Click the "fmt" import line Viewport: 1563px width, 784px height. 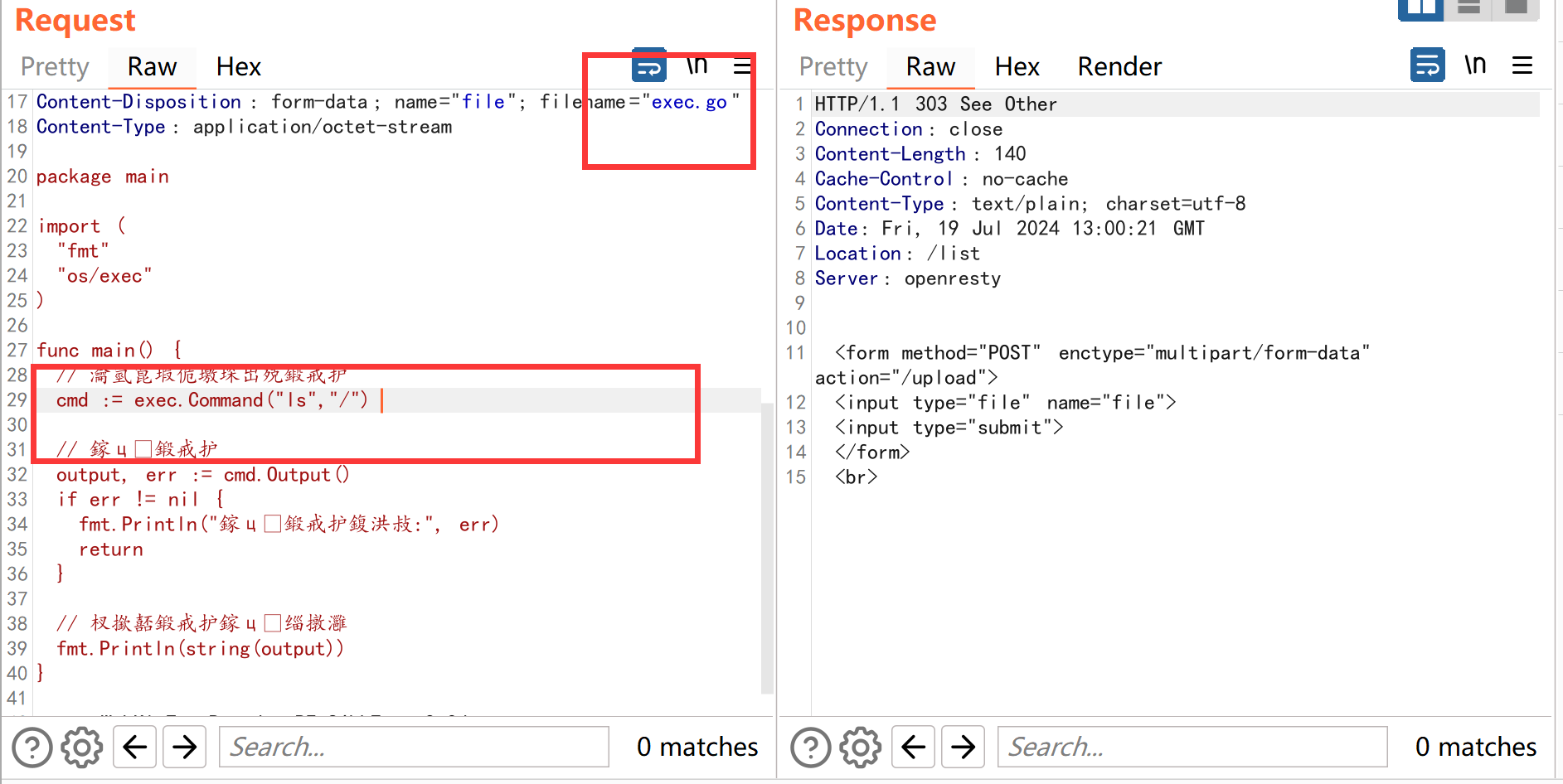tap(83, 251)
